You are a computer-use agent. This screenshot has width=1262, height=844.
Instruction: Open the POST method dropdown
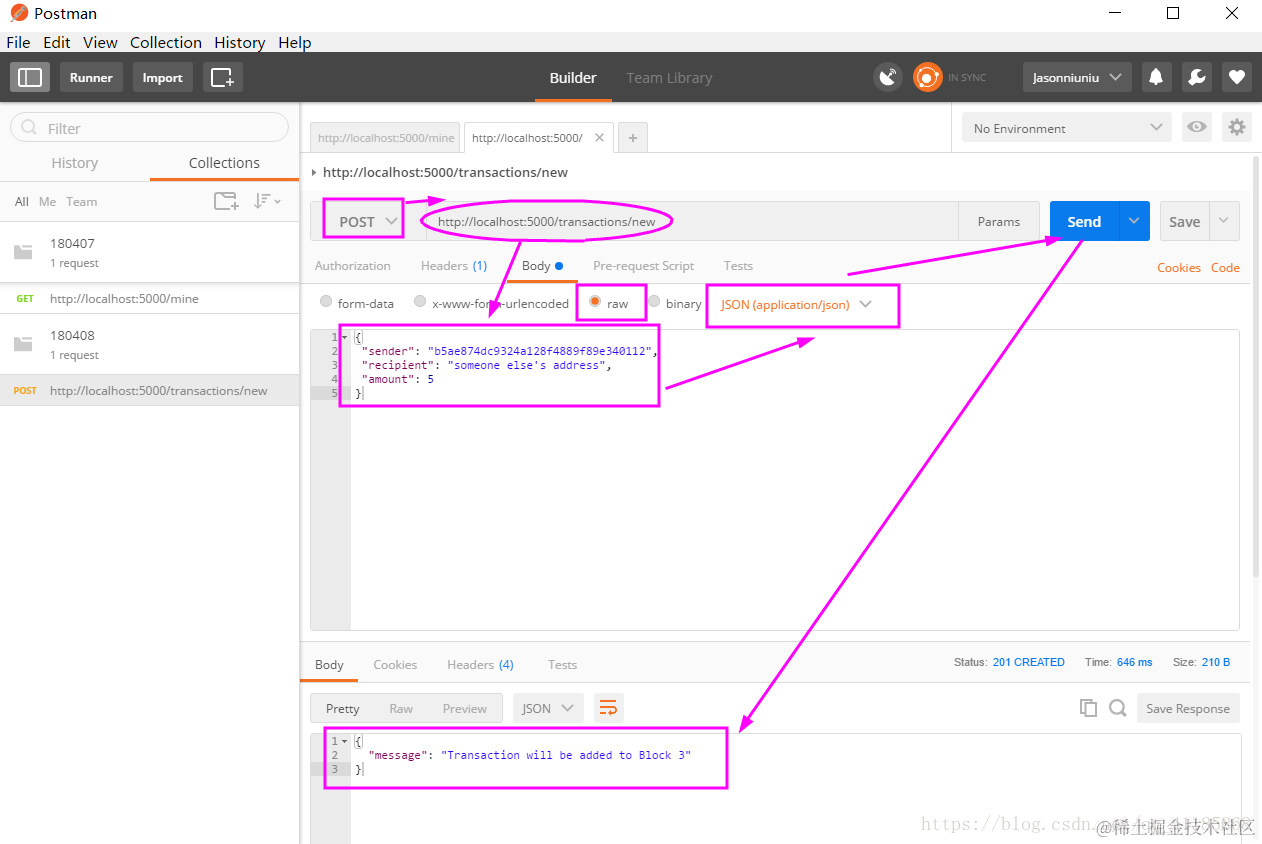pyautogui.click(x=368, y=221)
